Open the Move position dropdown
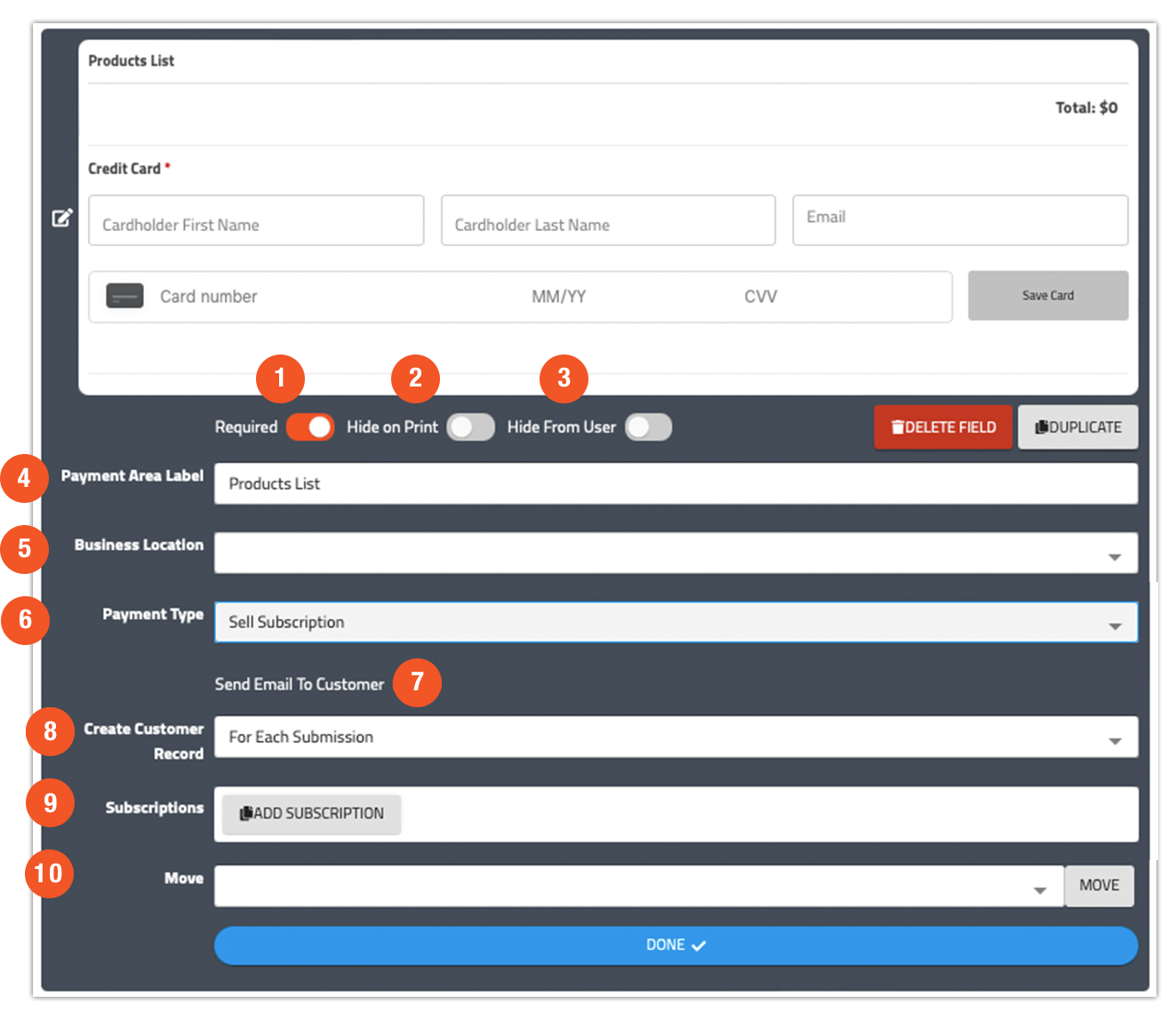The height and width of the screenshot is (1012, 1176). (638, 887)
